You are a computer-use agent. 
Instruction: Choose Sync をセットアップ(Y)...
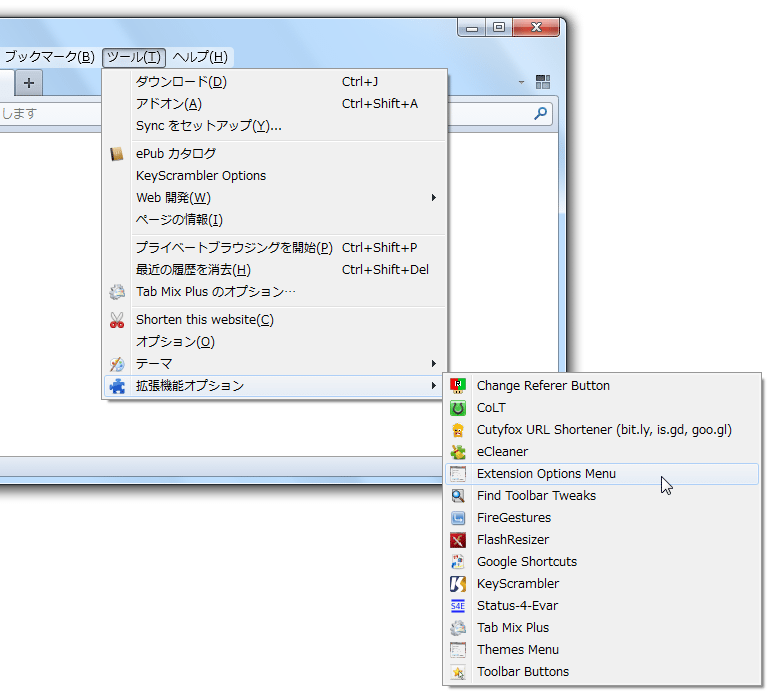275,126
